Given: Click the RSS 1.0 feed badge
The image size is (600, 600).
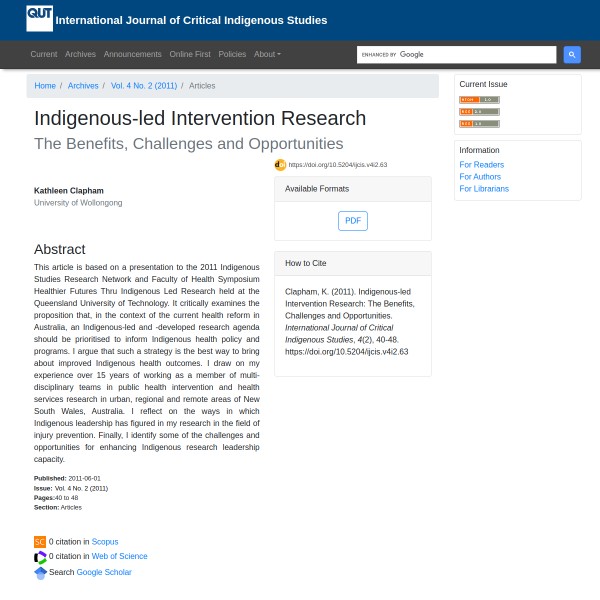Looking at the screenshot, I should click(x=479, y=124).
